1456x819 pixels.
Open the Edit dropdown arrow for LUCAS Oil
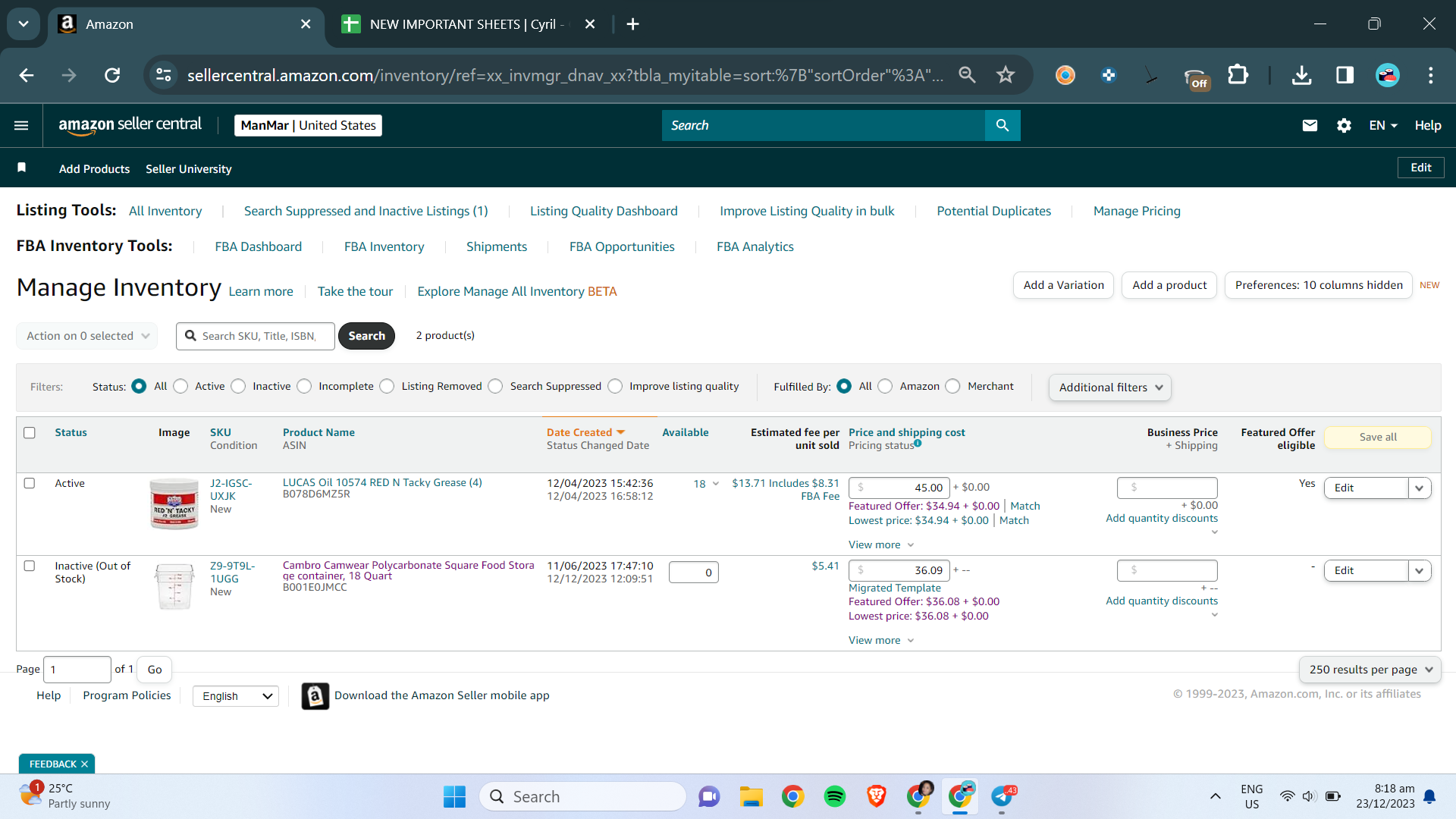(x=1419, y=488)
